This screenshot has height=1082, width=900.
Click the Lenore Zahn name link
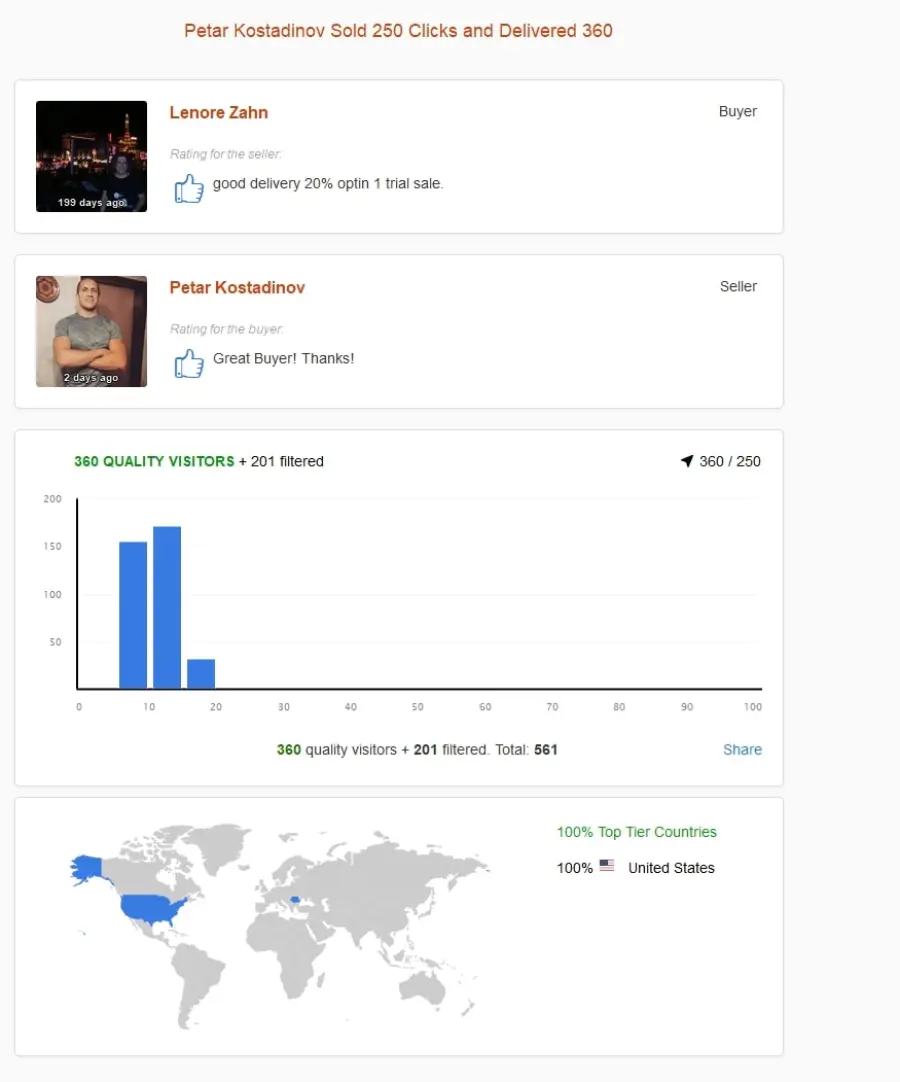click(219, 112)
